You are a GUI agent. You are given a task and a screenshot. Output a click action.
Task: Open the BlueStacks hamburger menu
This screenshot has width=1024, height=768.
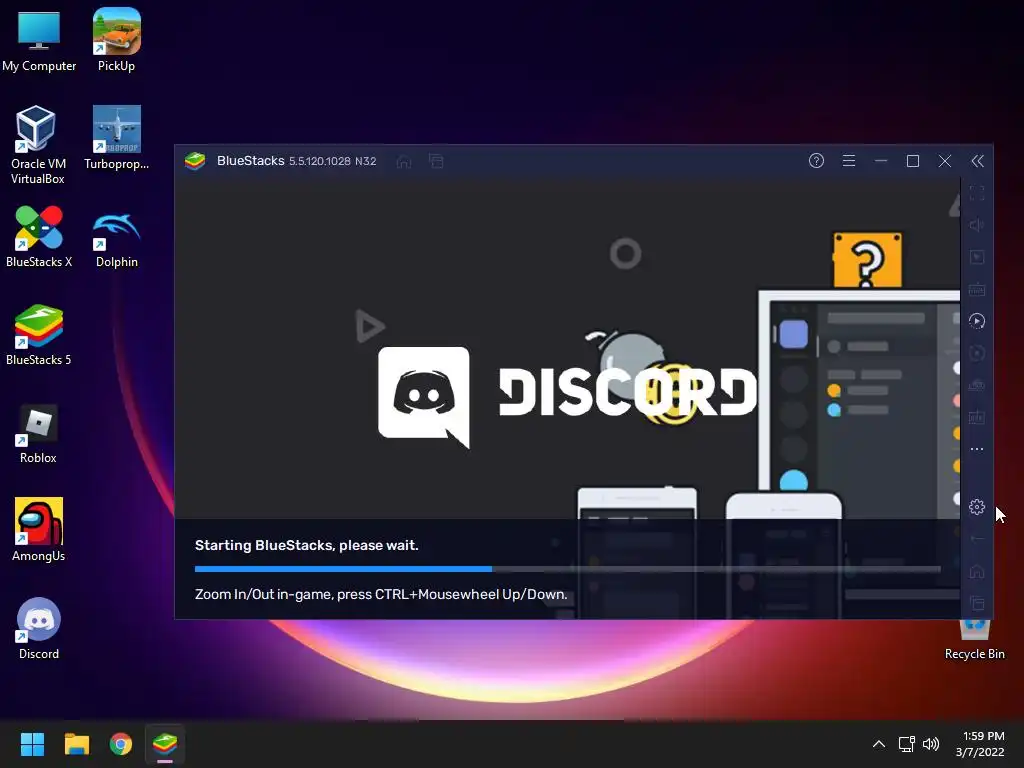point(848,161)
